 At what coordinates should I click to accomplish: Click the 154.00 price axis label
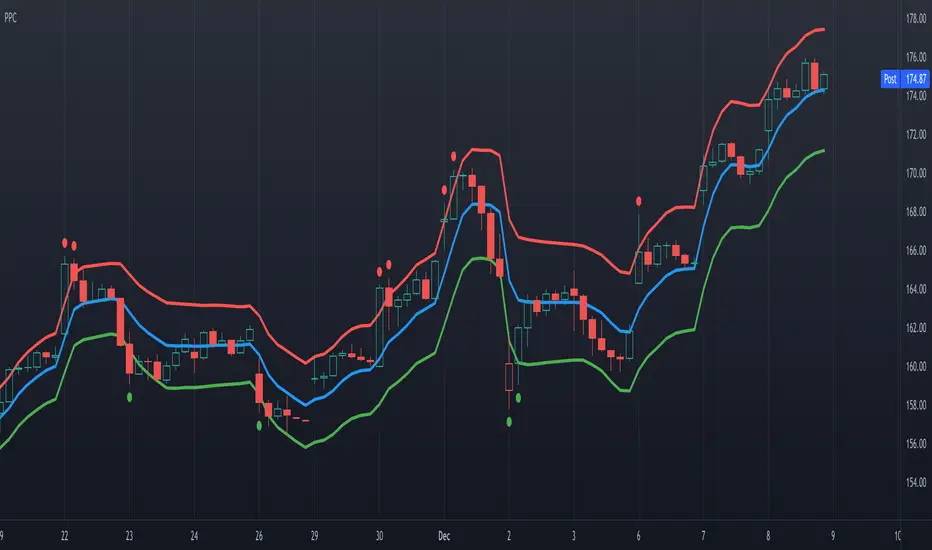(916, 482)
